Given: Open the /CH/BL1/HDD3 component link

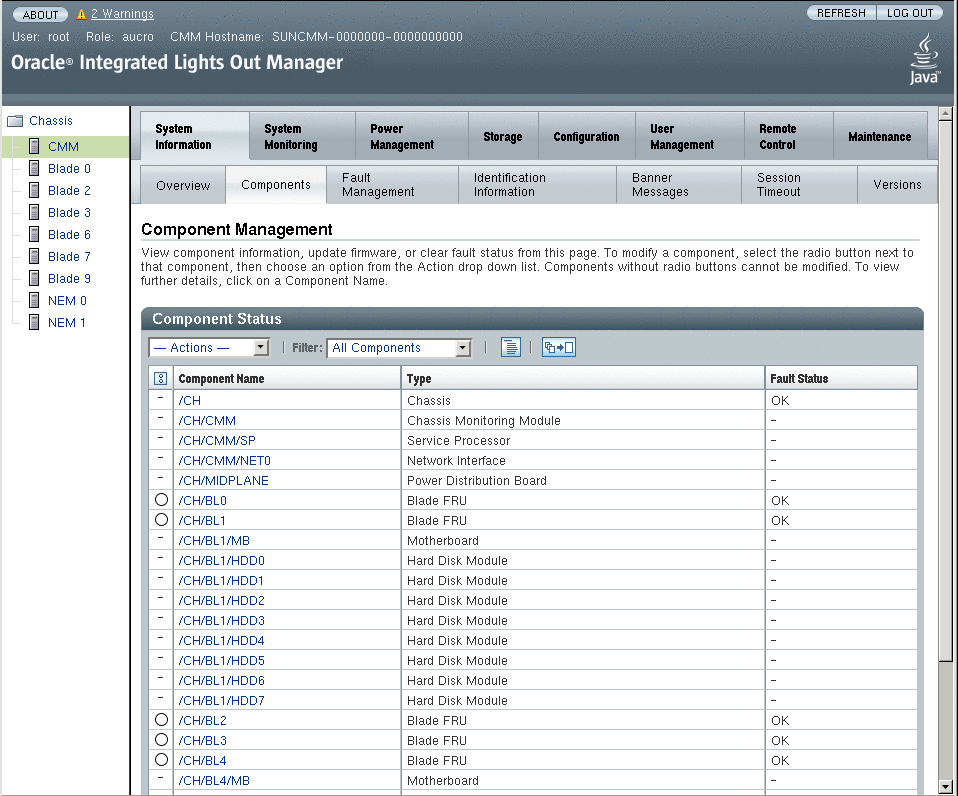Looking at the screenshot, I should pyautogui.click(x=222, y=621).
